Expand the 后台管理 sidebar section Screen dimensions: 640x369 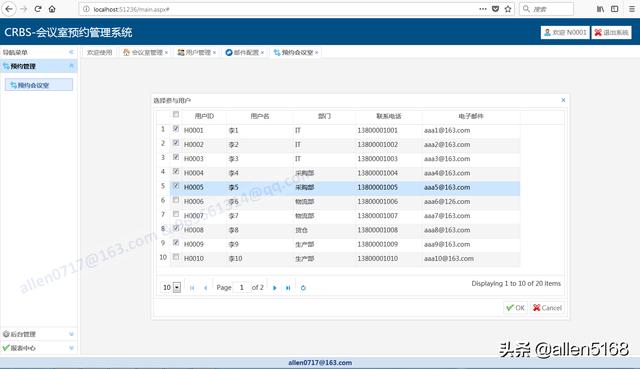point(38,334)
